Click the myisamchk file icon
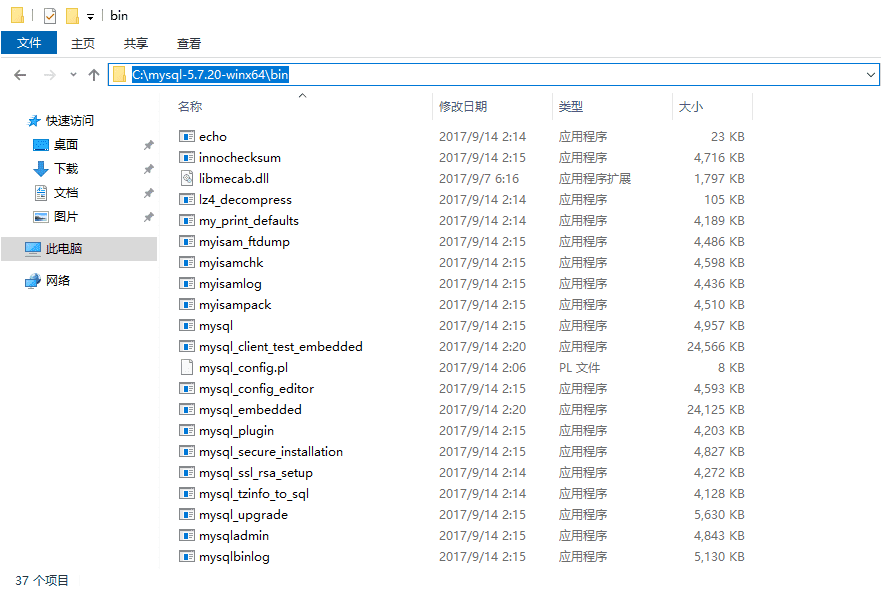The image size is (881, 592). [187, 262]
